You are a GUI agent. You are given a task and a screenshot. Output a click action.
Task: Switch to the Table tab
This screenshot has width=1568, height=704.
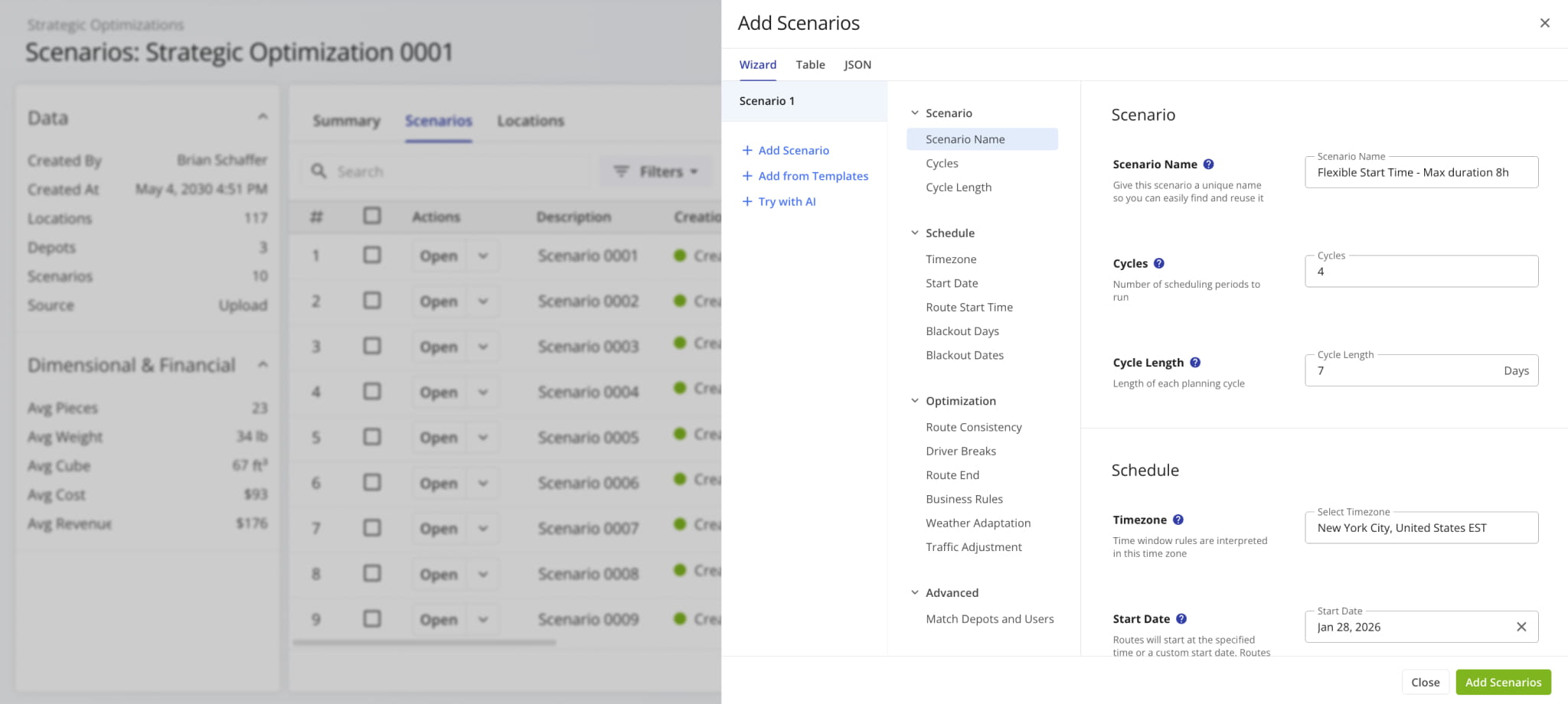point(810,65)
